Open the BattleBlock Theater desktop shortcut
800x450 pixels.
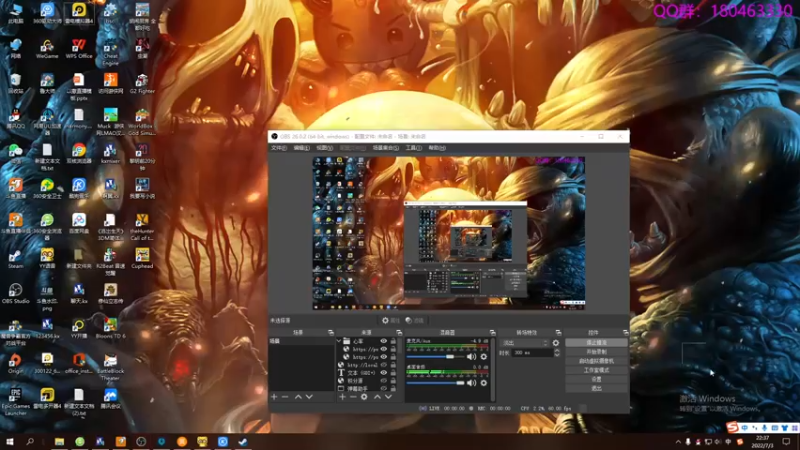coord(110,367)
